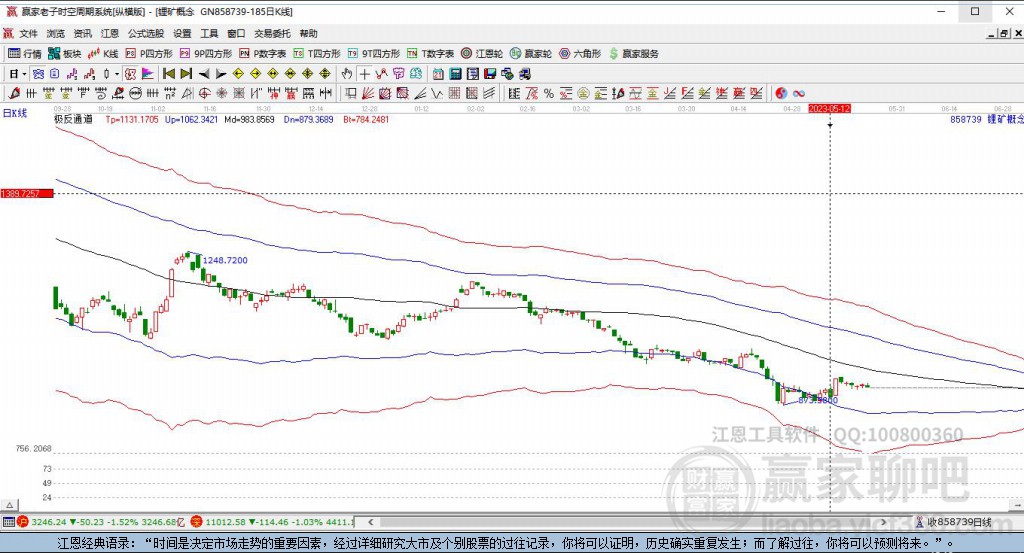
Task: Open the 行情 quotes view
Action: coord(25,54)
